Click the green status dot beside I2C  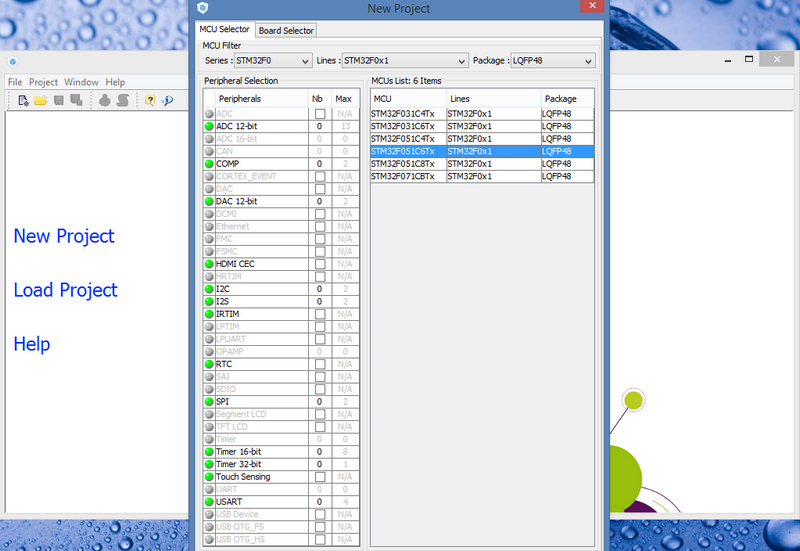209,289
